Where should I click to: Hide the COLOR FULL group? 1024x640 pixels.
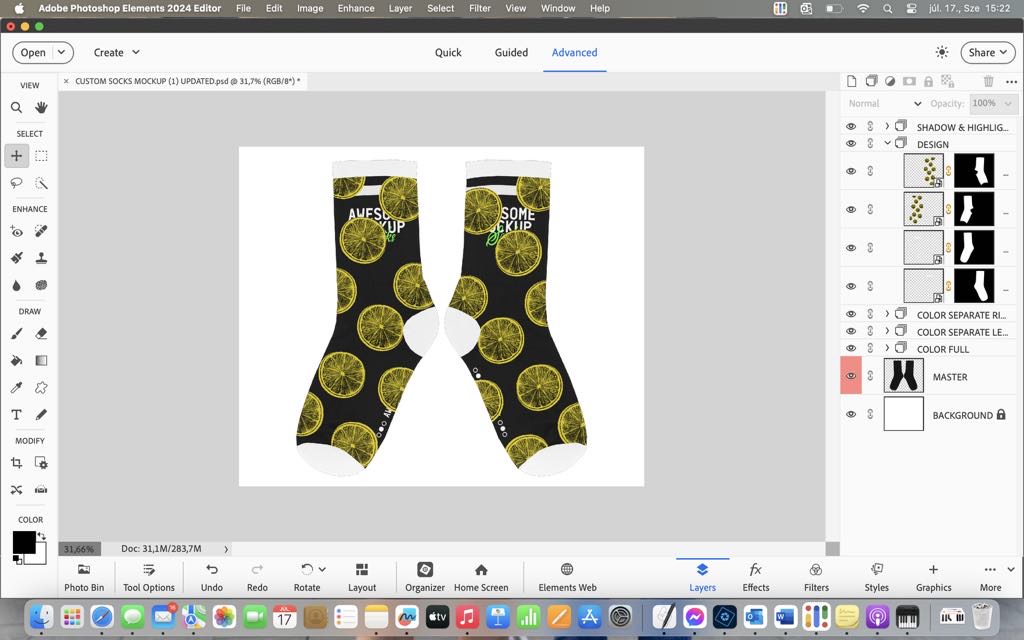[851, 348]
